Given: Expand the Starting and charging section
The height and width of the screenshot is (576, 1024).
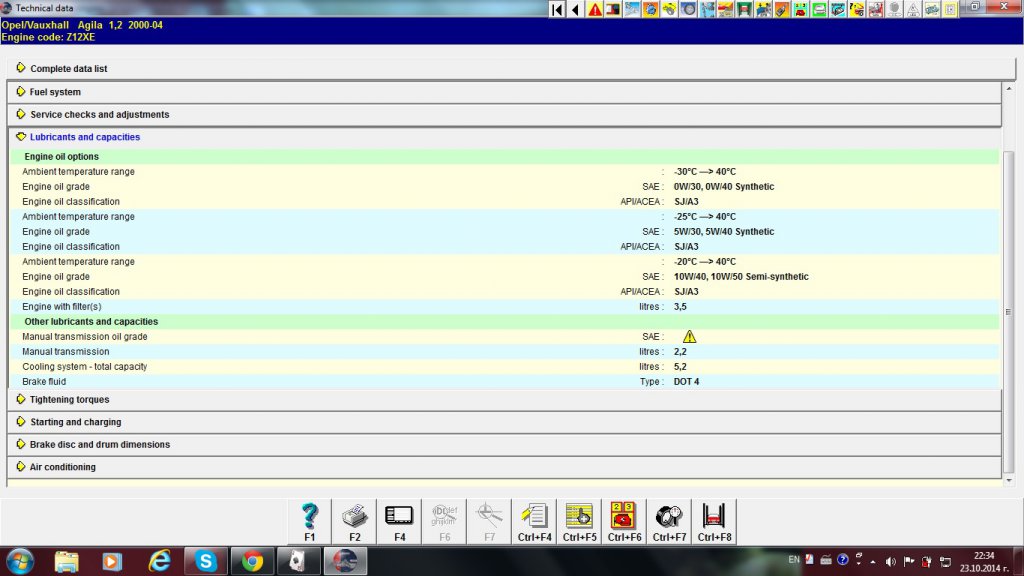Looking at the screenshot, I should [x=75, y=422].
